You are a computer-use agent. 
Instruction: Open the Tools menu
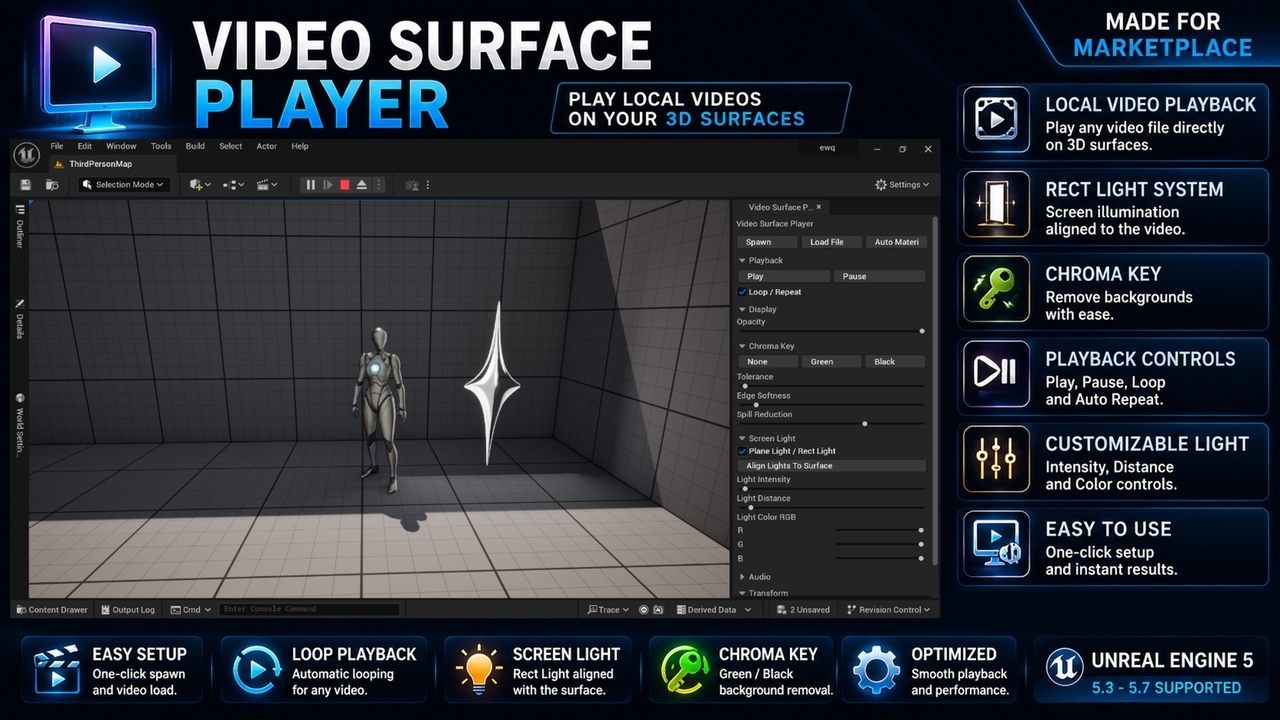pos(161,146)
